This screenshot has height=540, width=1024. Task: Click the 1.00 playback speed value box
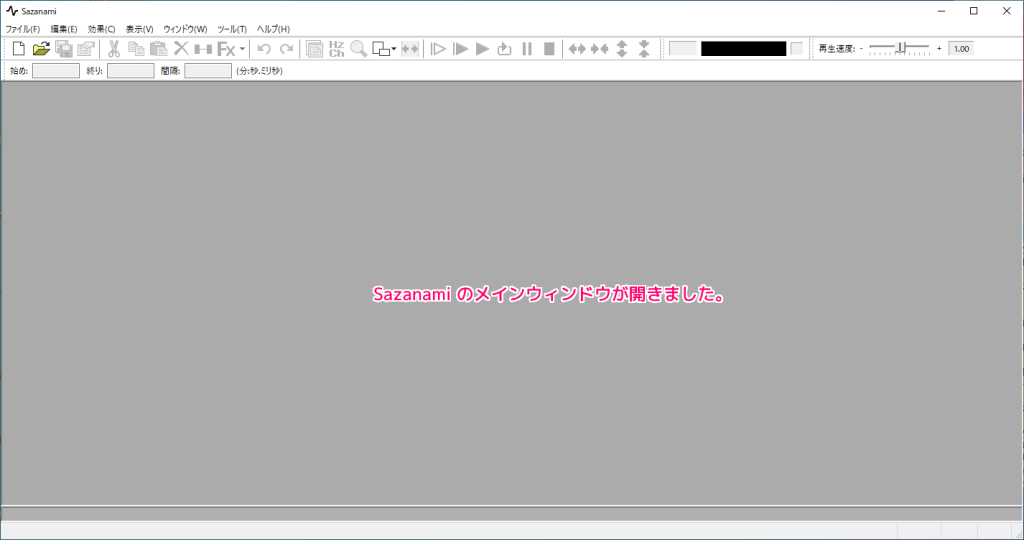(x=961, y=49)
